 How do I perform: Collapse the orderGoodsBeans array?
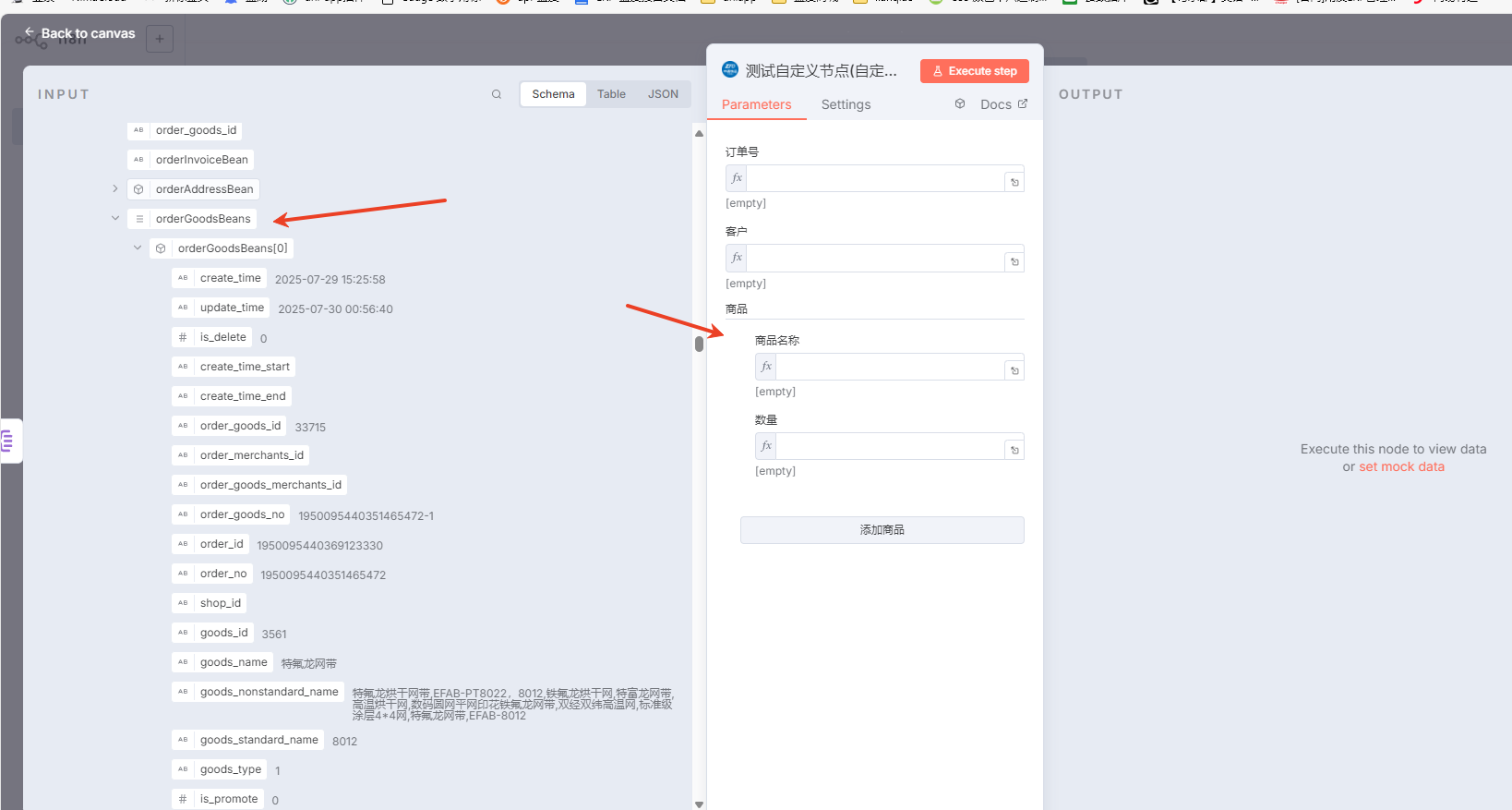click(115, 218)
